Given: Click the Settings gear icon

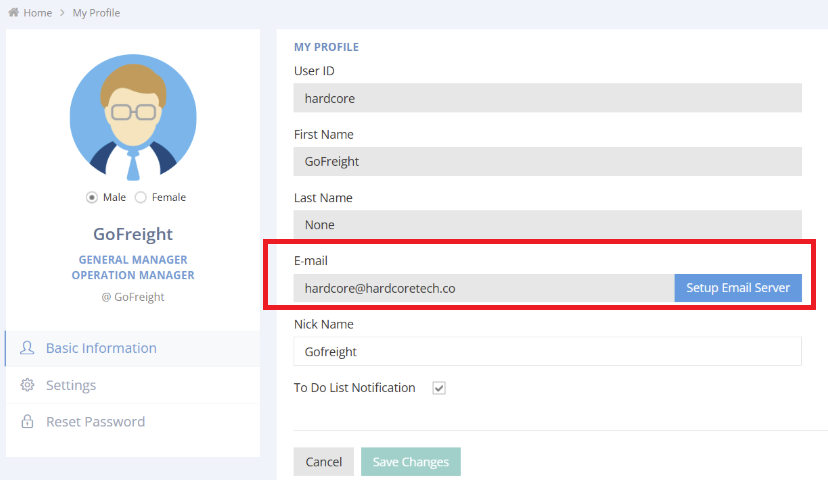Looking at the screenshot, I should tap(28, 385).
